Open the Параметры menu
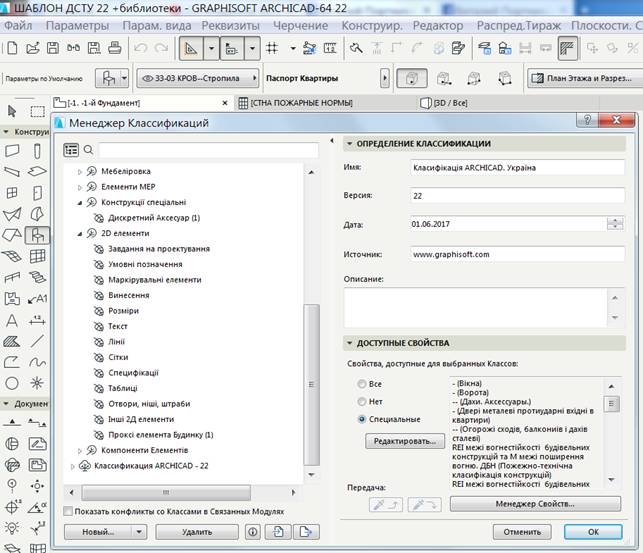This screenshot has width=643, height=553. click(77, 25)
